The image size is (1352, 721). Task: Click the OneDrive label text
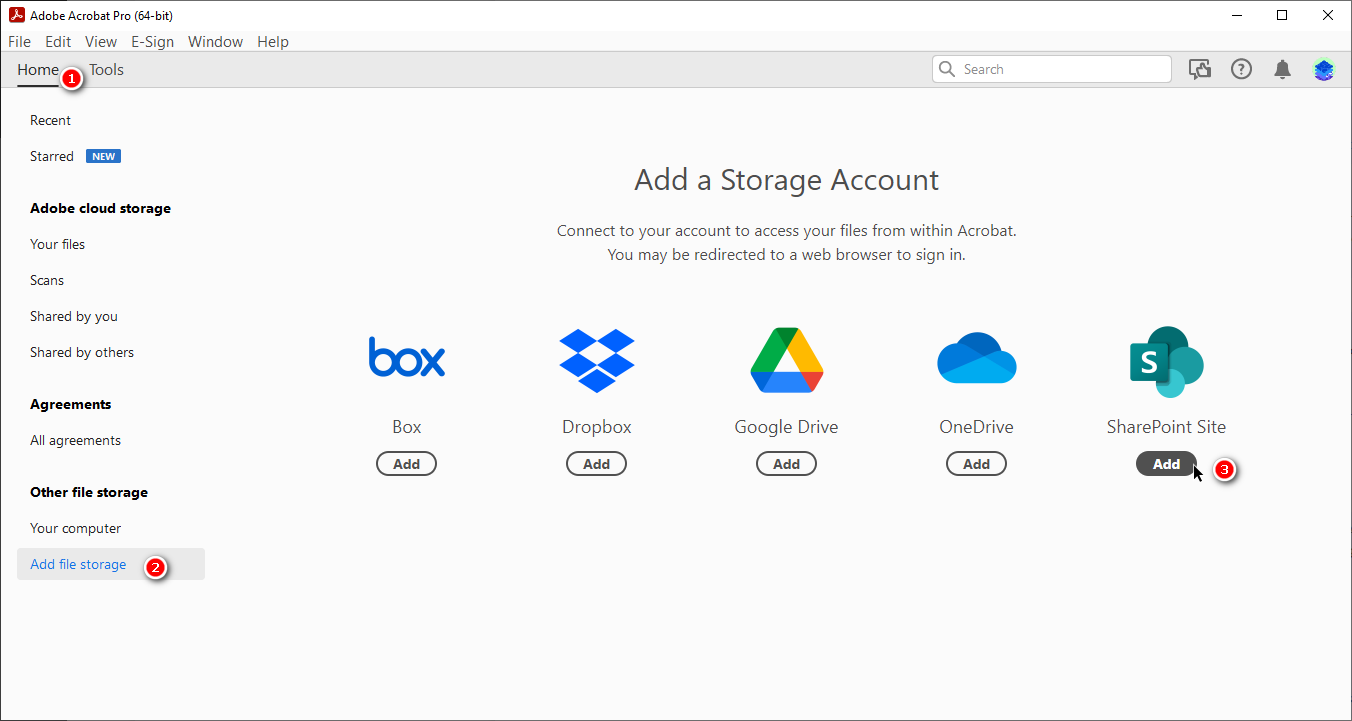[x=977, y=427]
